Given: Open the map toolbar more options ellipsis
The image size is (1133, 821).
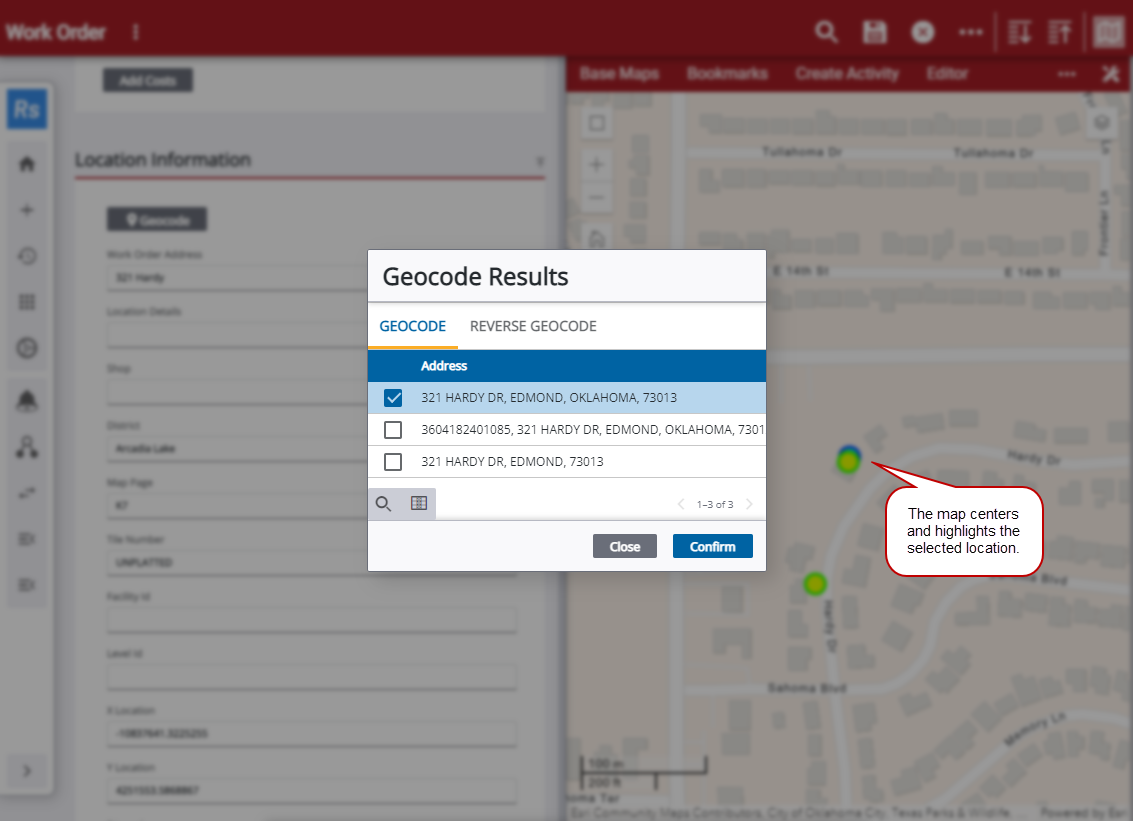Looking at the screenshot, I should 1067,74.
